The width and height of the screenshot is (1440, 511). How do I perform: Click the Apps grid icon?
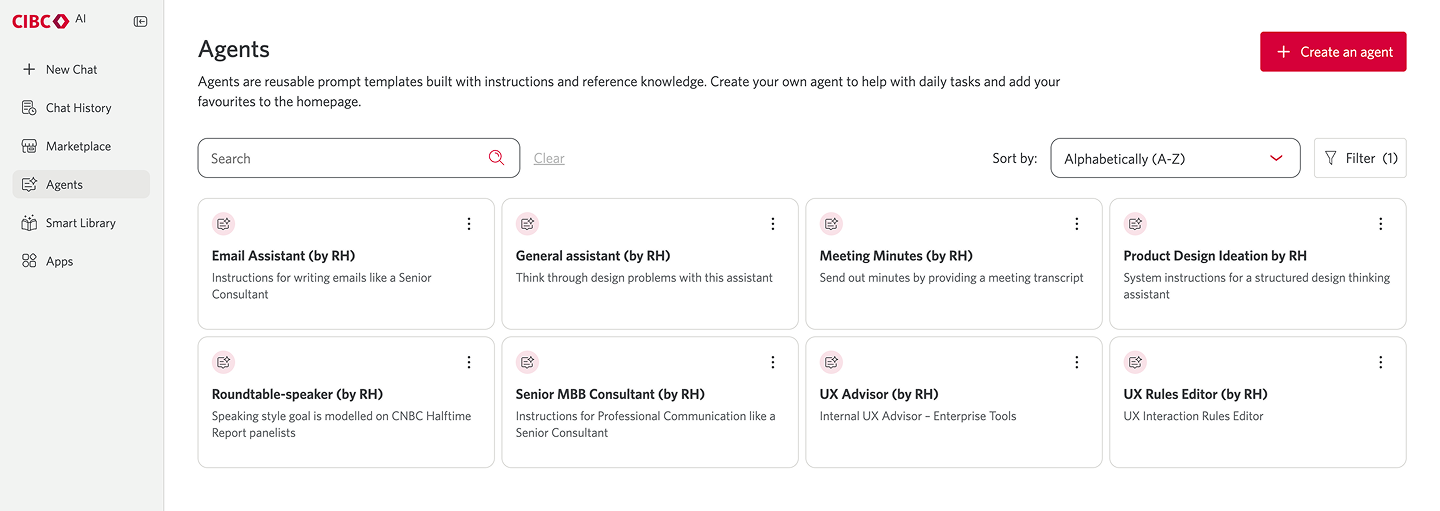[29, 261]
